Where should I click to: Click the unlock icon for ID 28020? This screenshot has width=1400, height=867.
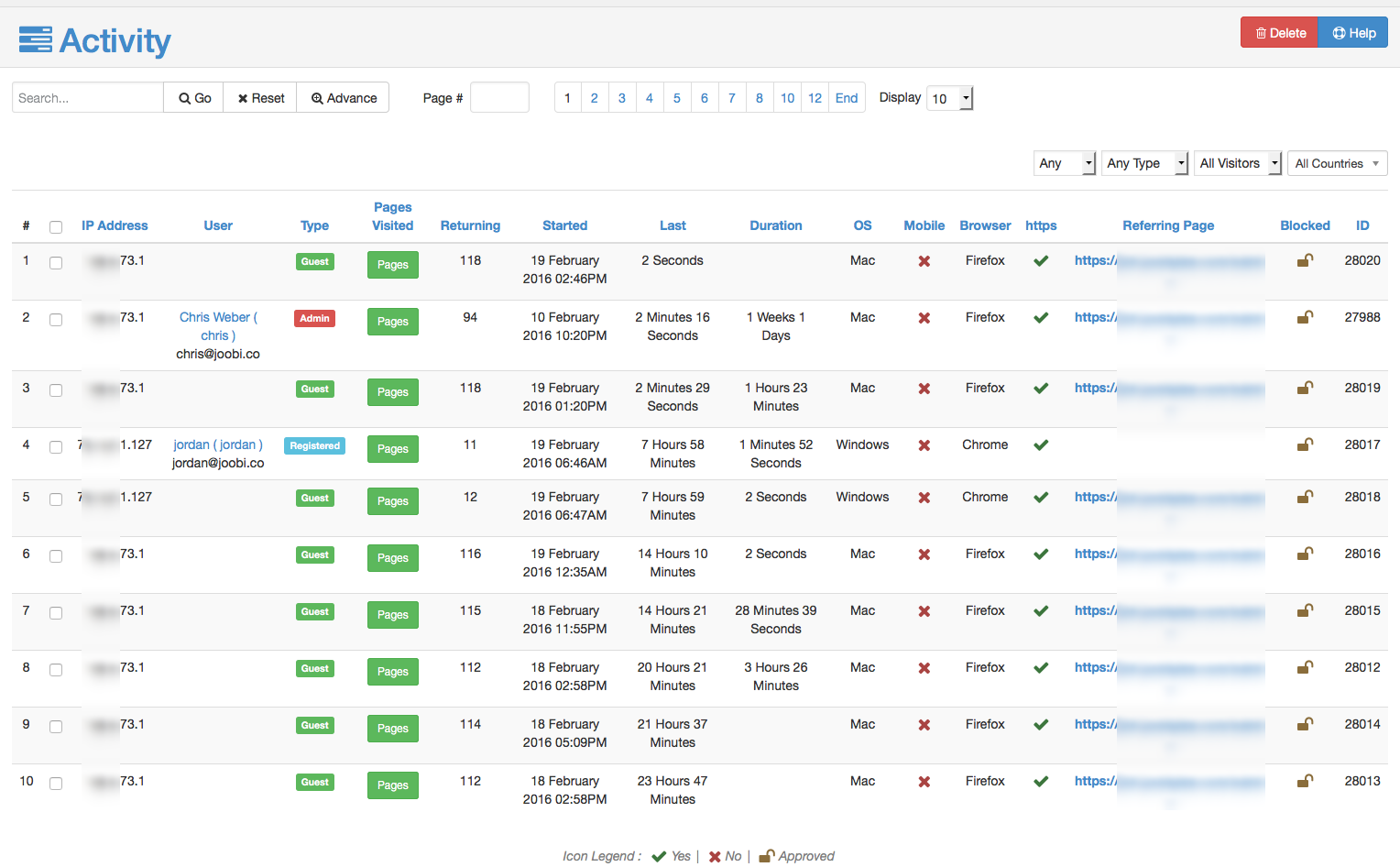(1305, 260)
